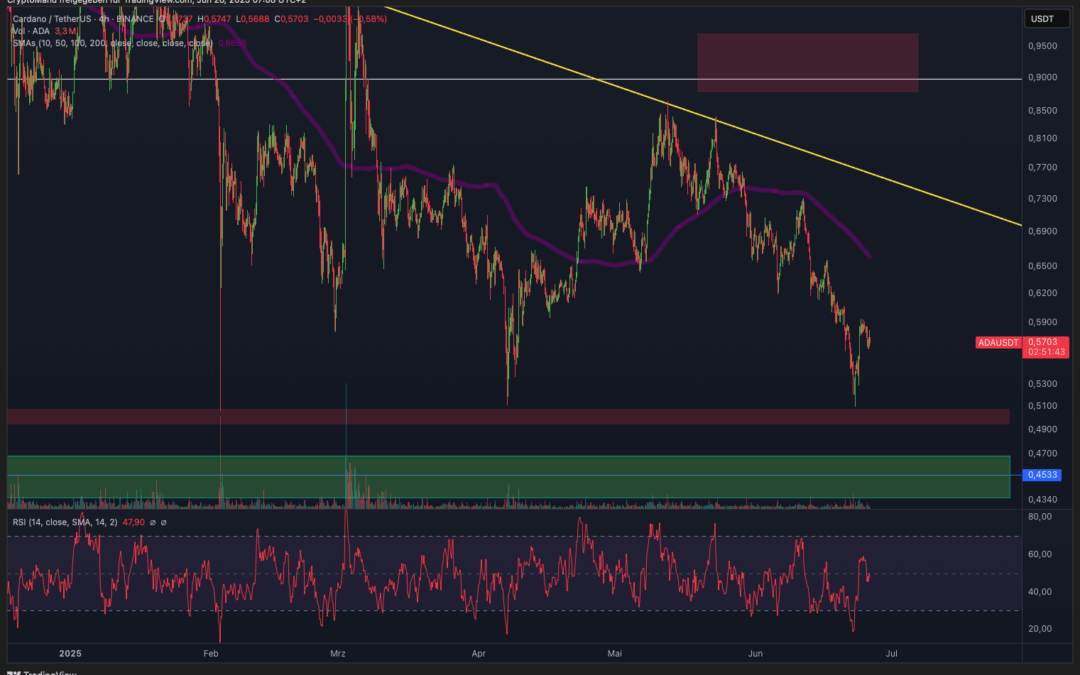1080x675 pixels.
Task: Click the 0,8500 price axis label
Action: tap(1042, 110)
